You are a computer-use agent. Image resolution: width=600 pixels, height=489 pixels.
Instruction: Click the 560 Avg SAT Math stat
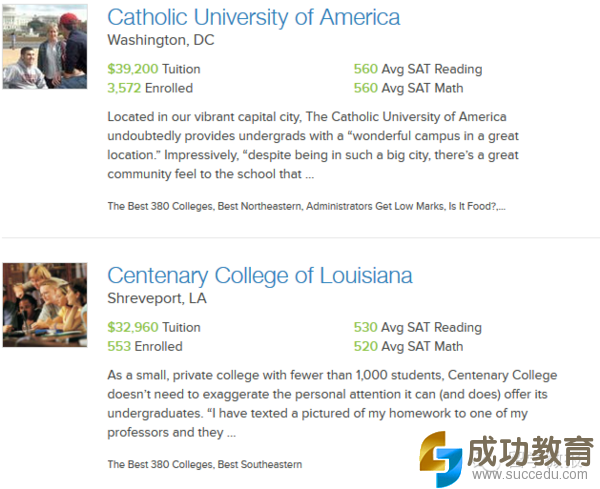(x=408, y=88)
